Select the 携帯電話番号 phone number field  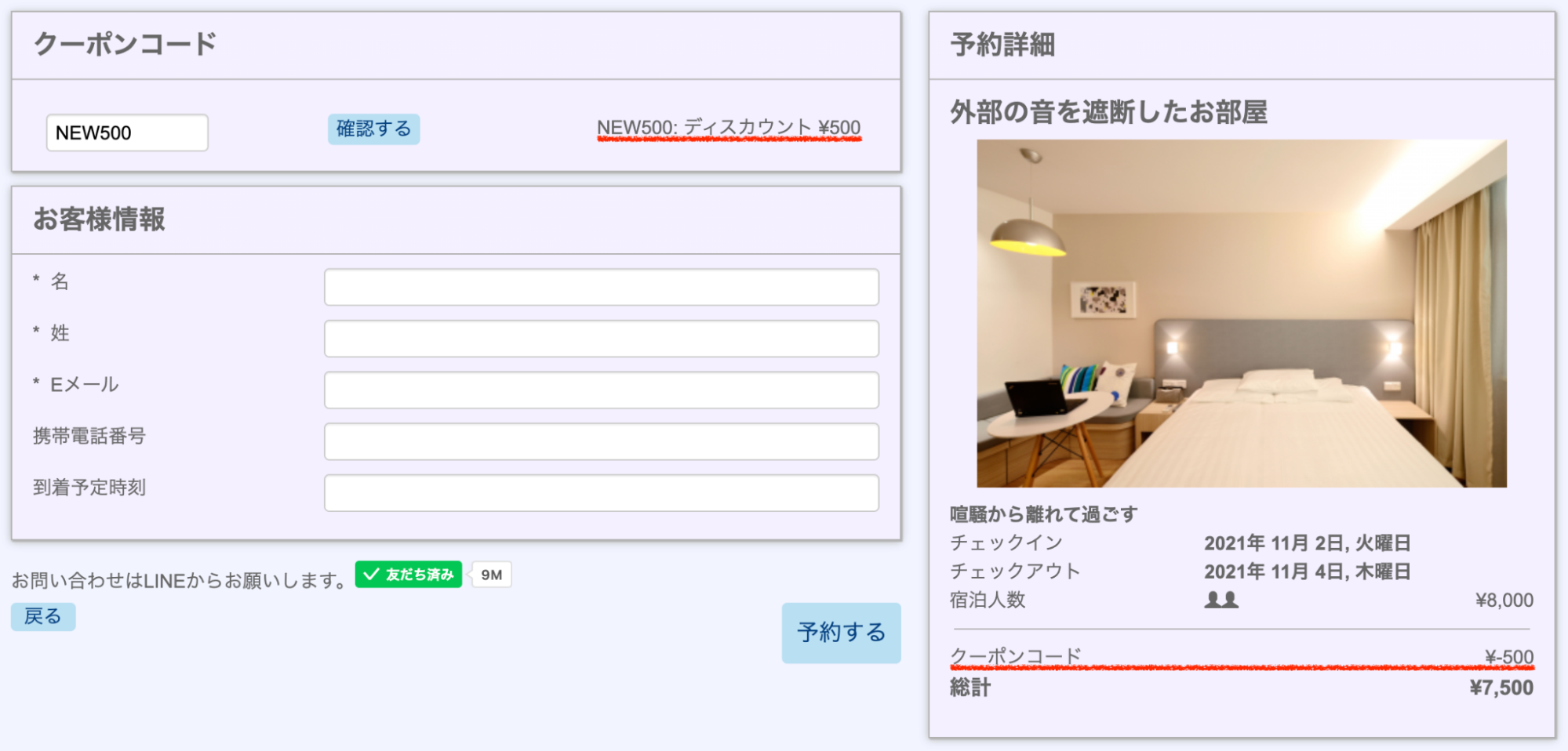[601, 441]
